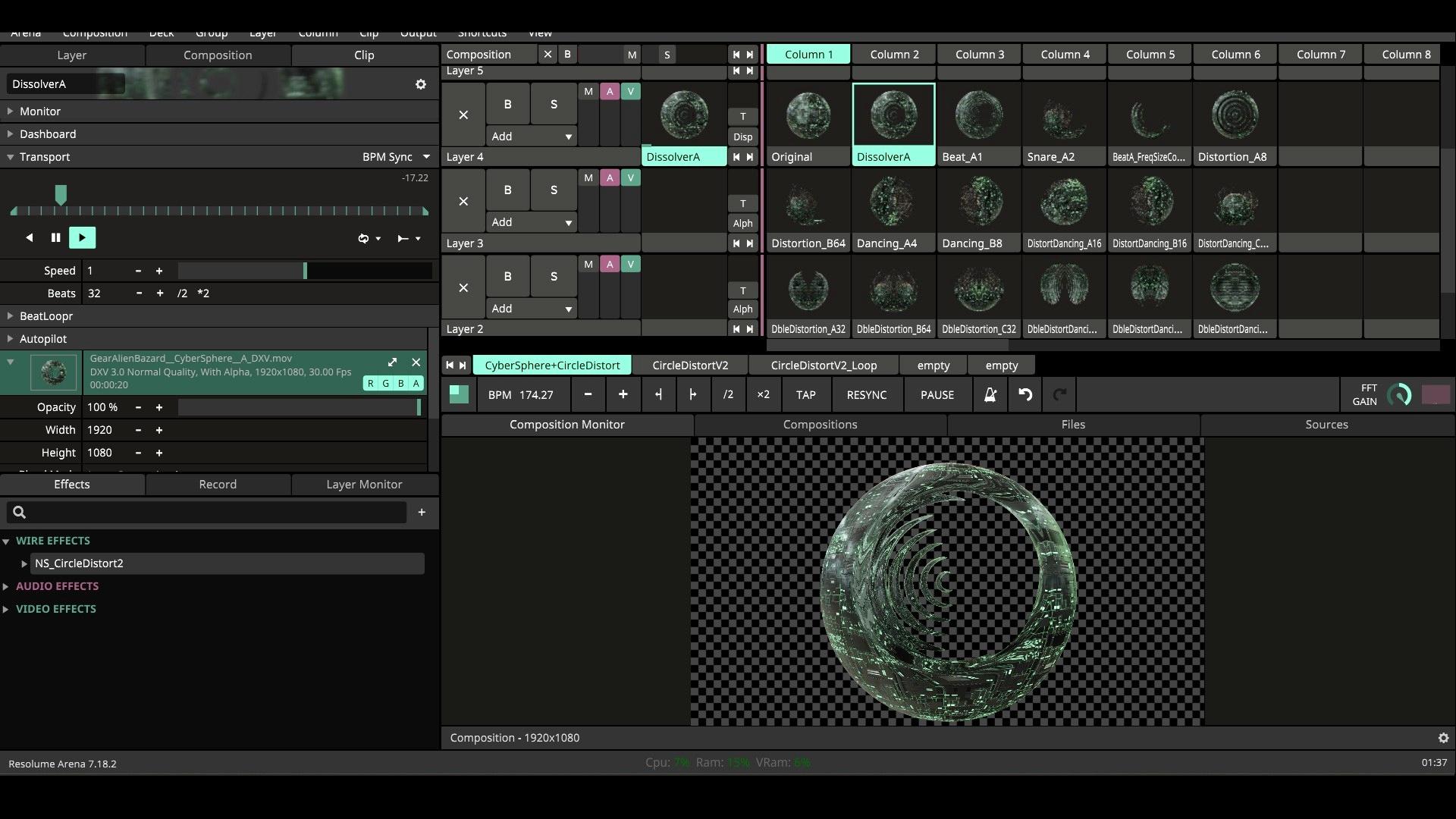
Task: Expand the Autopilot section
Action: (x=11, y=339)
